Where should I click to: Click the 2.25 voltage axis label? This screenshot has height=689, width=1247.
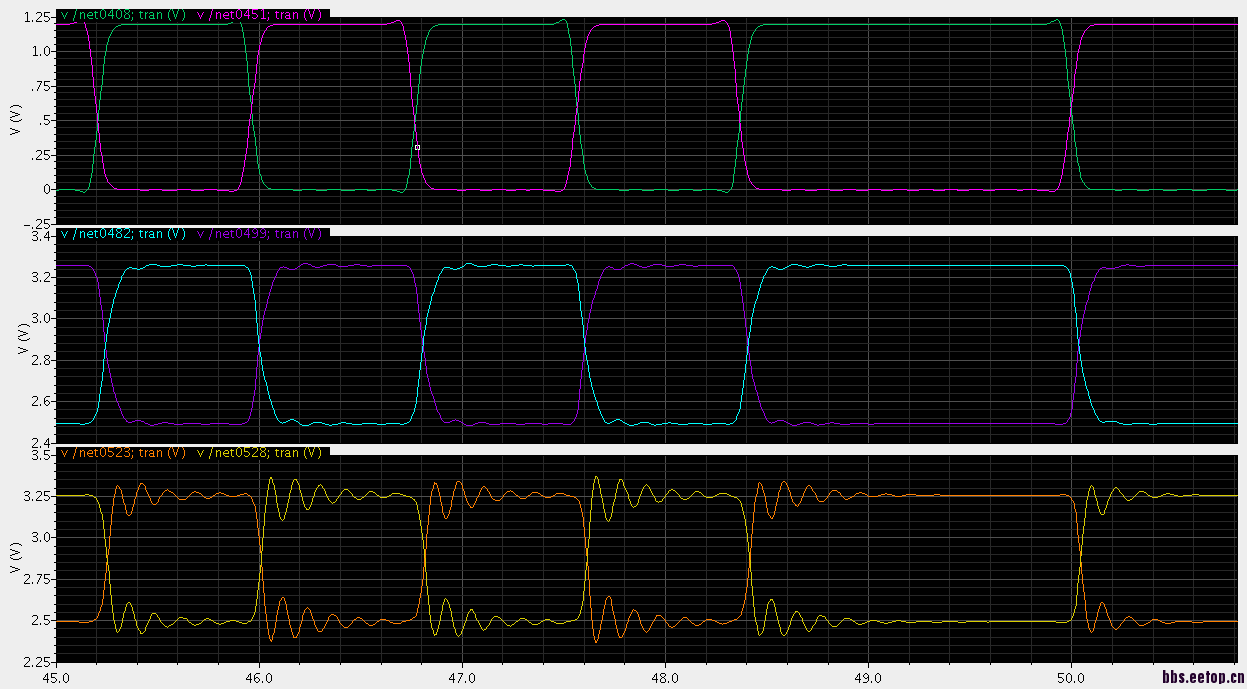coord(38,662)
